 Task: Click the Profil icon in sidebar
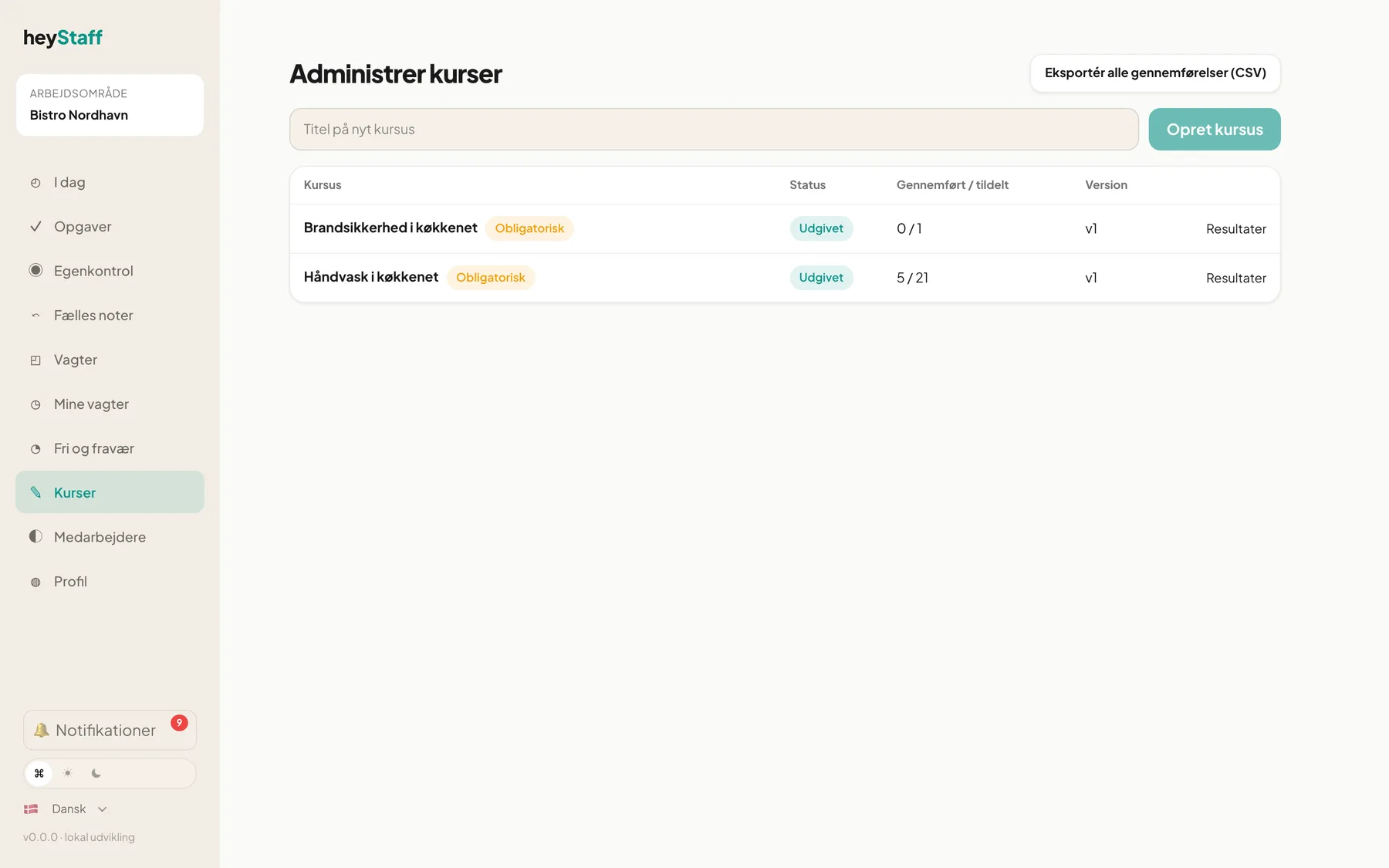(35, 582)
